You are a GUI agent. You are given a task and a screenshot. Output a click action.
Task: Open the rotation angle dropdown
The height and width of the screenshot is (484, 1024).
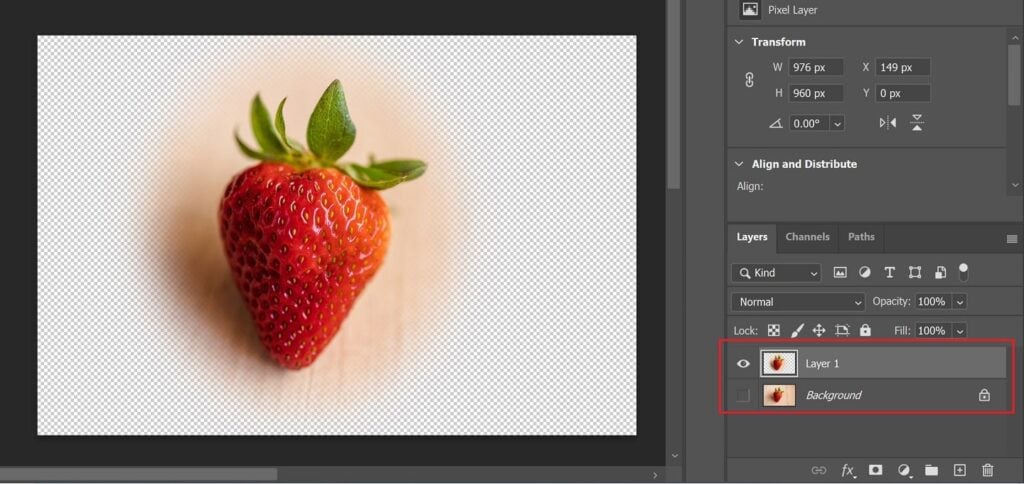(837, 123)
